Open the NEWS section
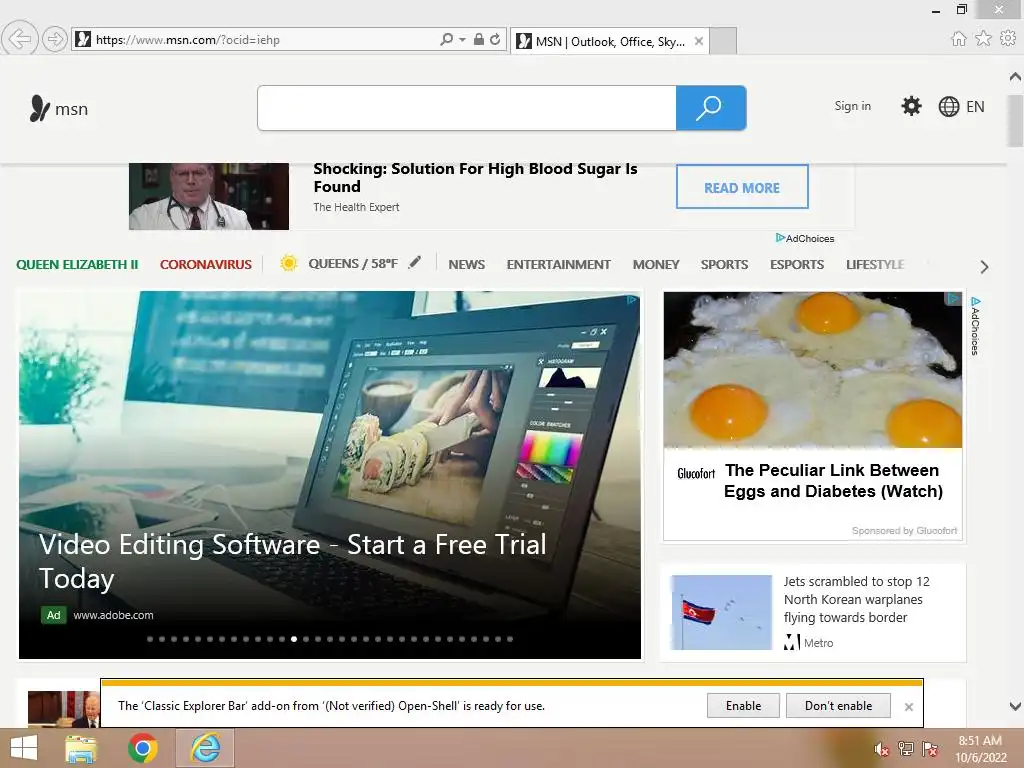 (466, 264)
